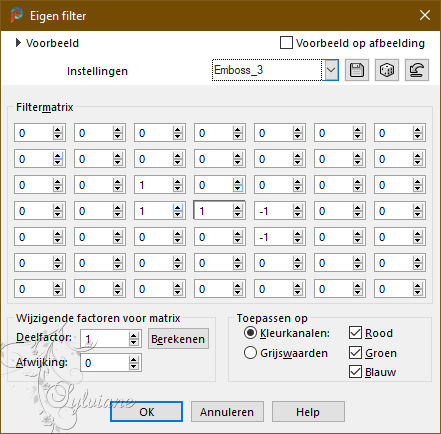Screen dimensions: 441x434
Task: Increase the center matrix cell value
Action: [237, 208]
